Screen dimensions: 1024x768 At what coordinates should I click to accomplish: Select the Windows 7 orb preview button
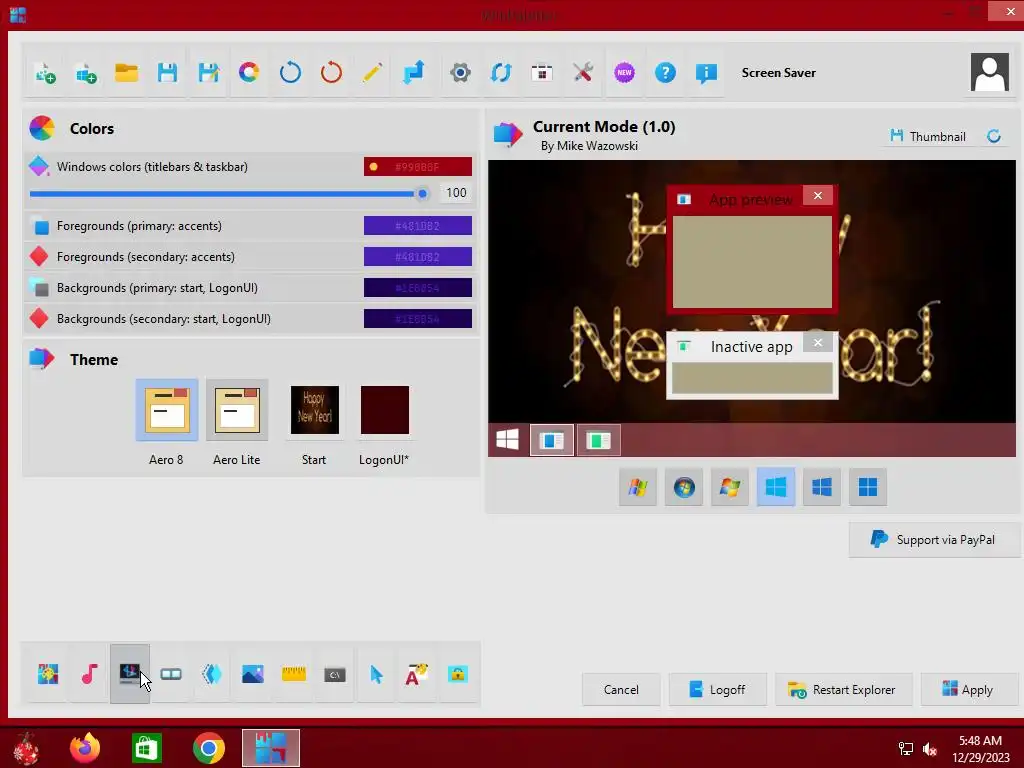684,487
